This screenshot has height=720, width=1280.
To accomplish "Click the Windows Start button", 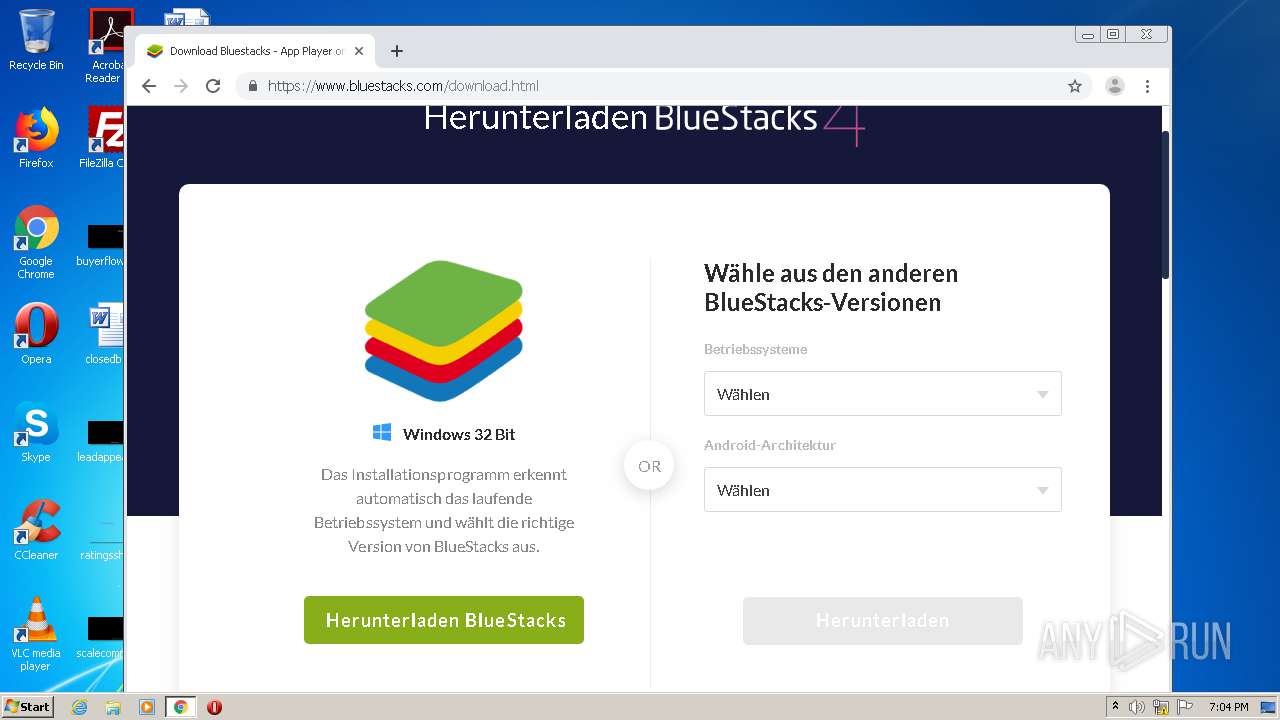I will point(28,706).
